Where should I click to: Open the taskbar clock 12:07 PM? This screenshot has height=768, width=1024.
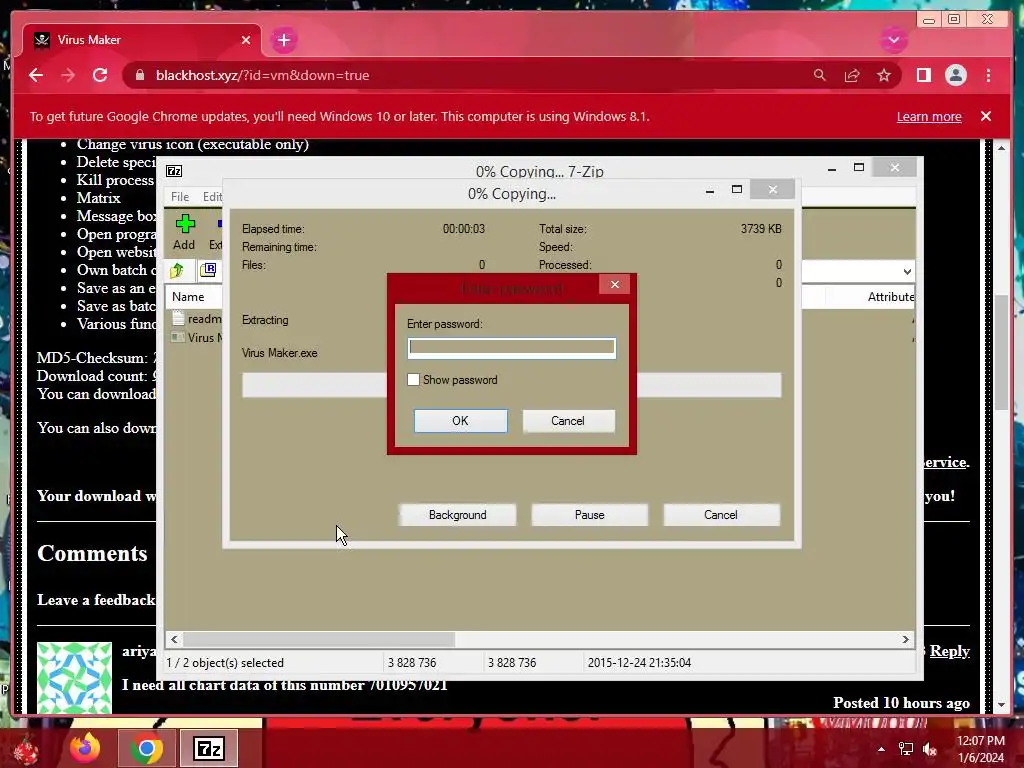[x=980, y=749]
